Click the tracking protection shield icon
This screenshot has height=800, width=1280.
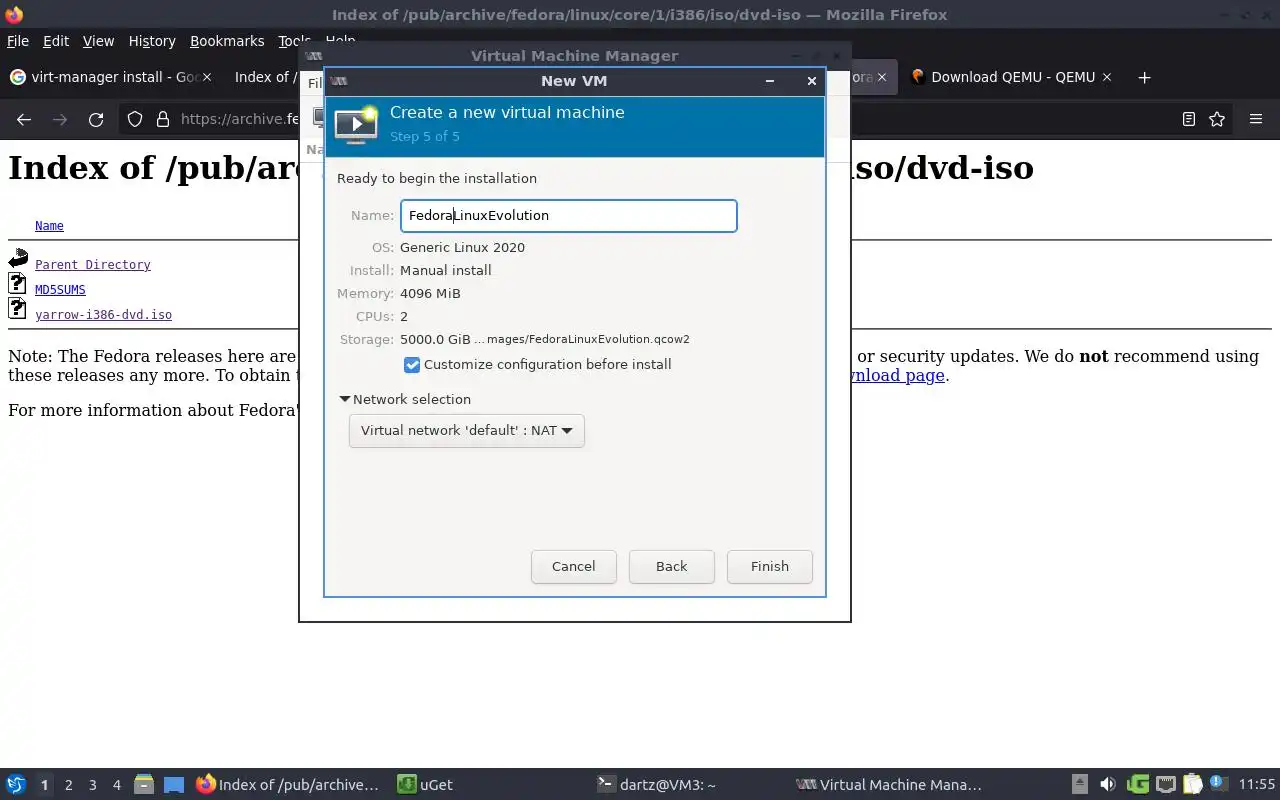pos(136,119)
